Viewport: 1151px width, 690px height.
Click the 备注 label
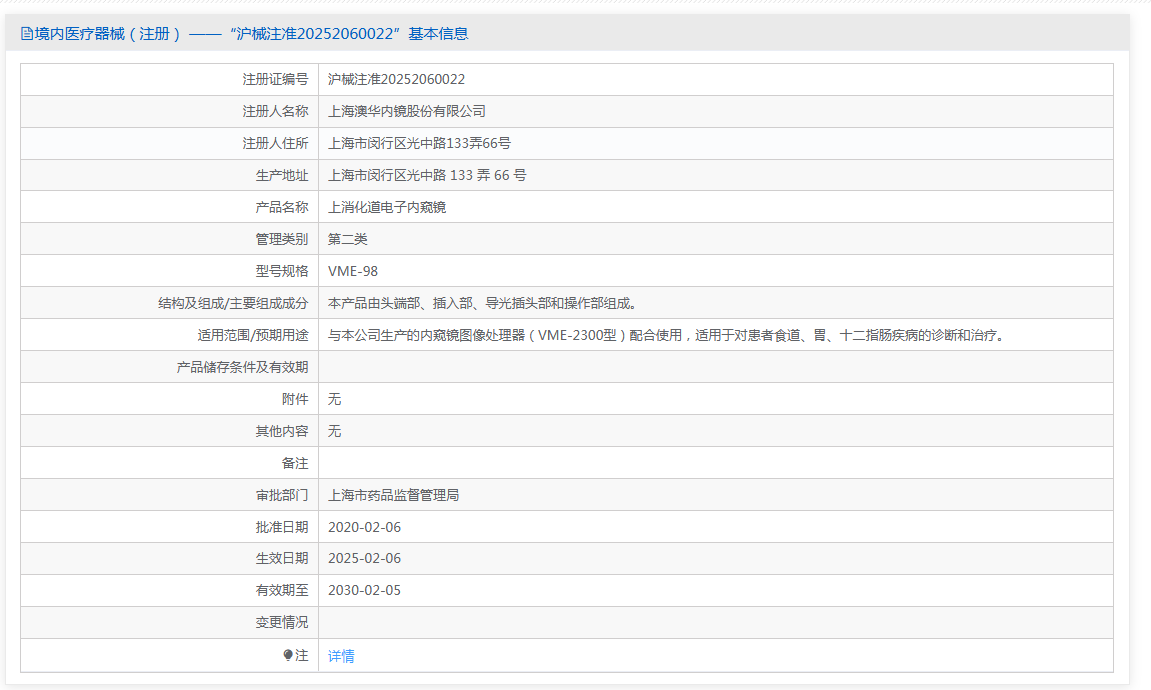(295, 463)
